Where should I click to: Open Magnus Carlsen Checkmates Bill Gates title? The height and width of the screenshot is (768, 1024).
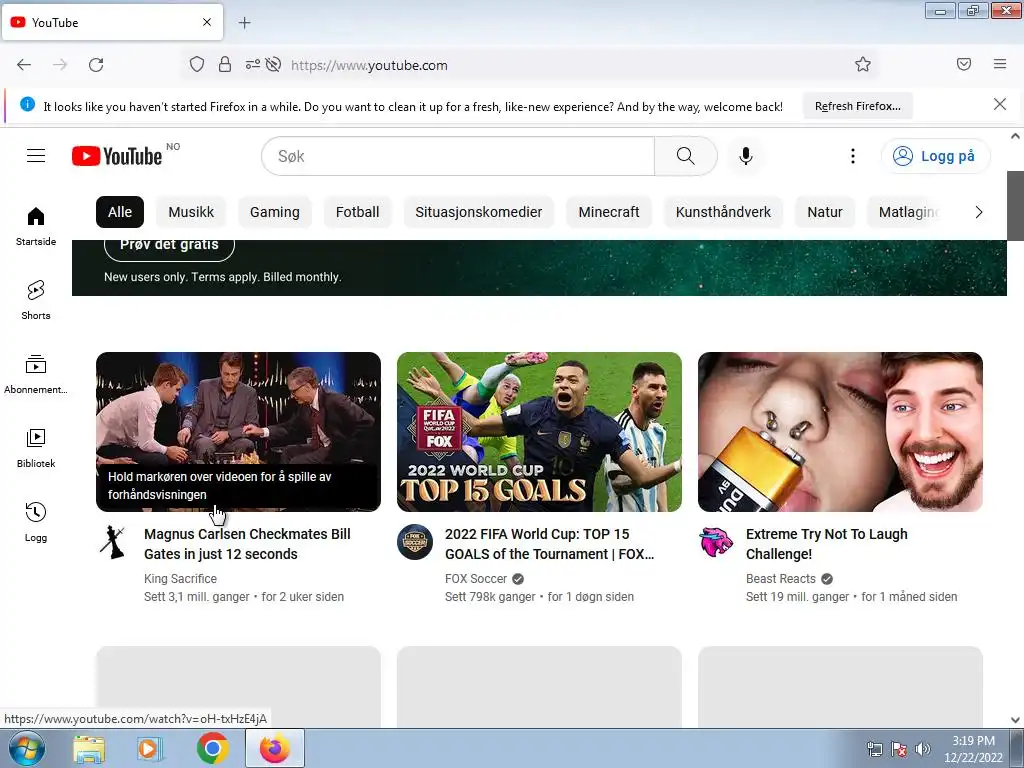247,544
